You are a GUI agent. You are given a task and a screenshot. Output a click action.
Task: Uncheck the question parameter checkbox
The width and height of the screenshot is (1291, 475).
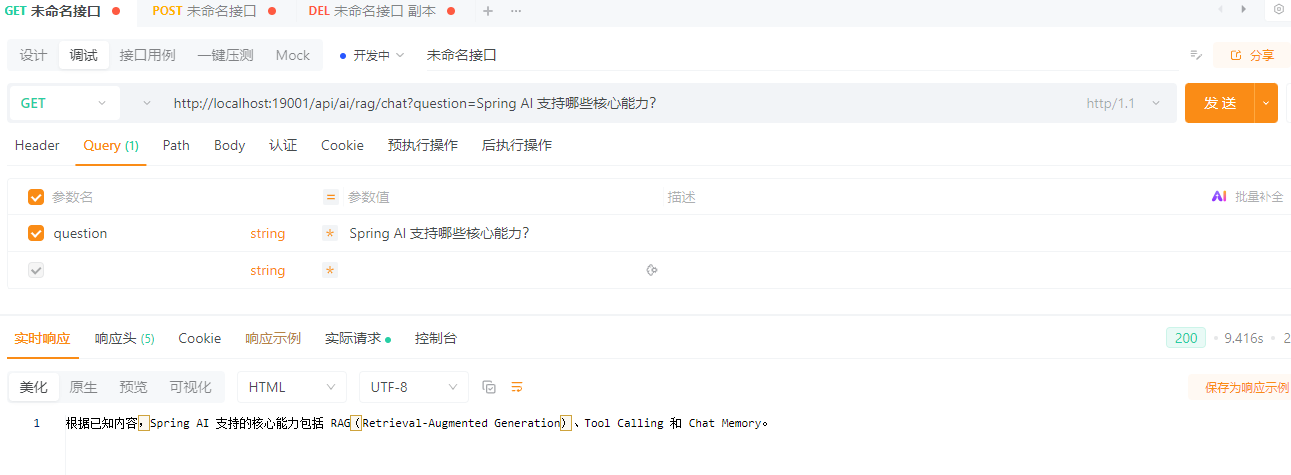coord(36,233)
